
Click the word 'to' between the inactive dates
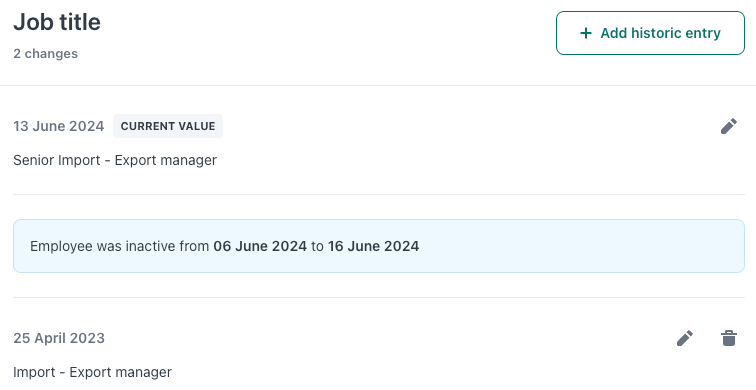pyautogui.click(x=317, y=246)
